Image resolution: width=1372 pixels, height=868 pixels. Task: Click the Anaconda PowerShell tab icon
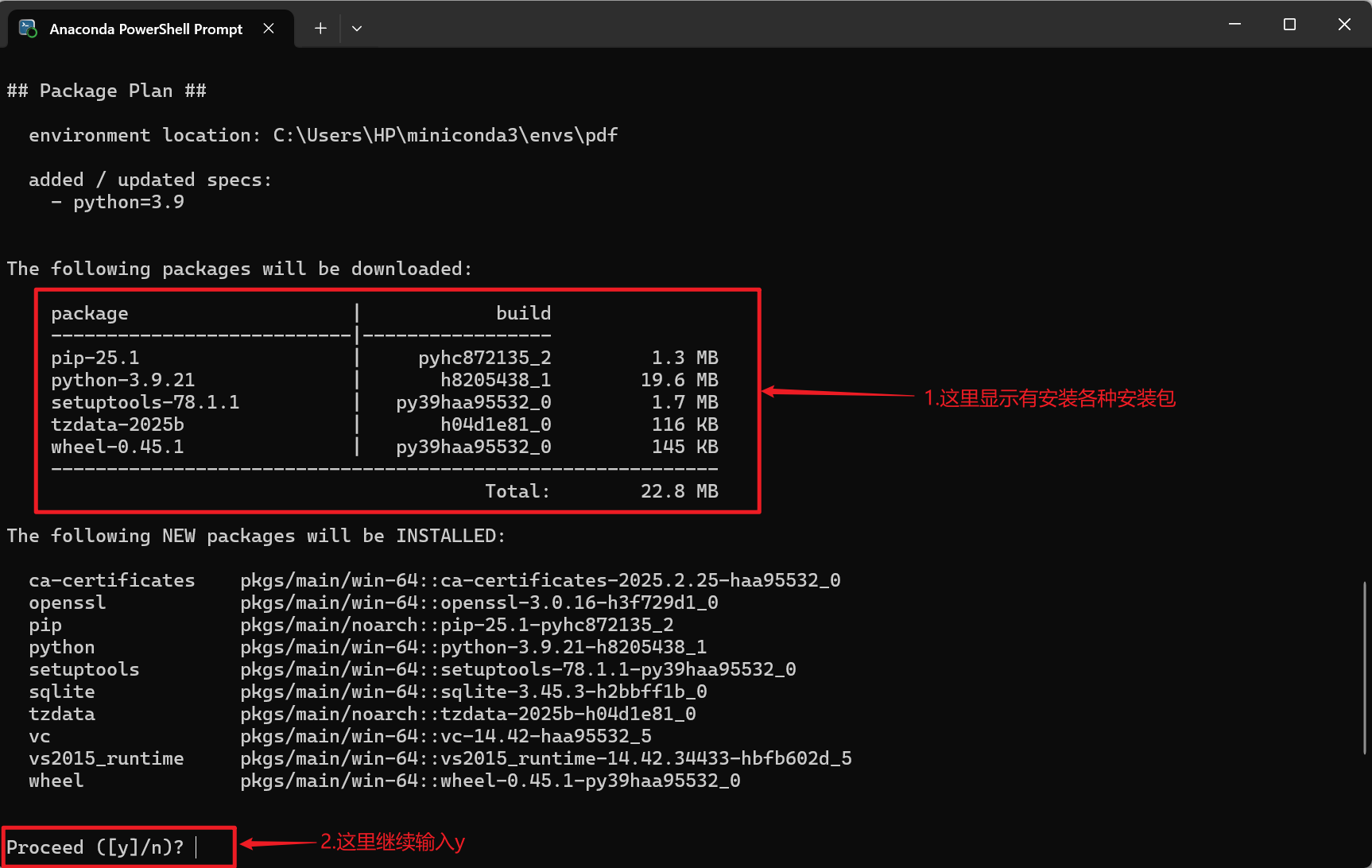tap(29, 29)
